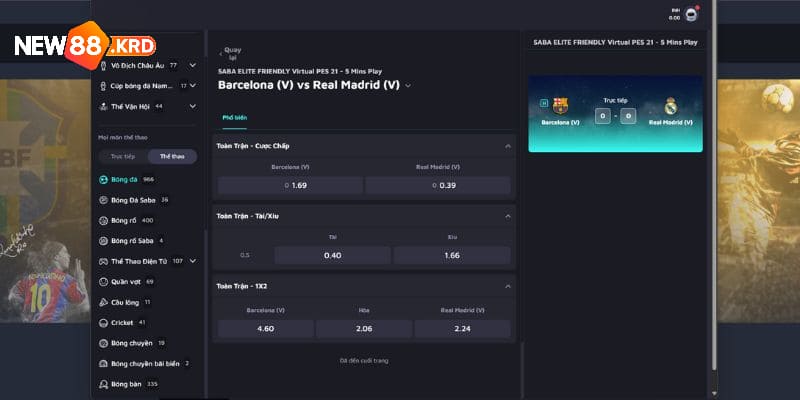The height and width of the screenshot is (400, 800).
Task: Click the Bóng rổ count 400
Action: click(148, 220)
